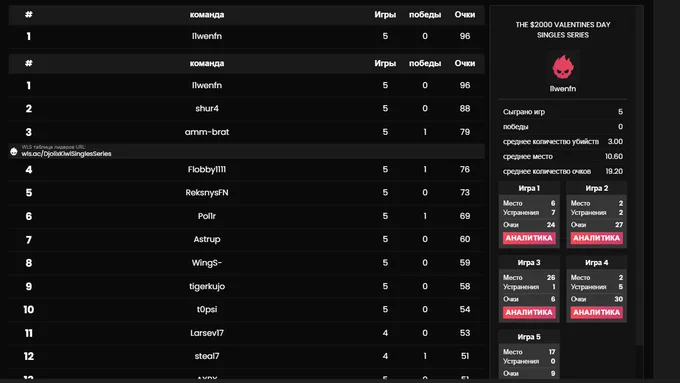This screenshot has height=383, width=680.
Task: Click Flobby1111's 76 points value
Action: [x=465, y=170]
